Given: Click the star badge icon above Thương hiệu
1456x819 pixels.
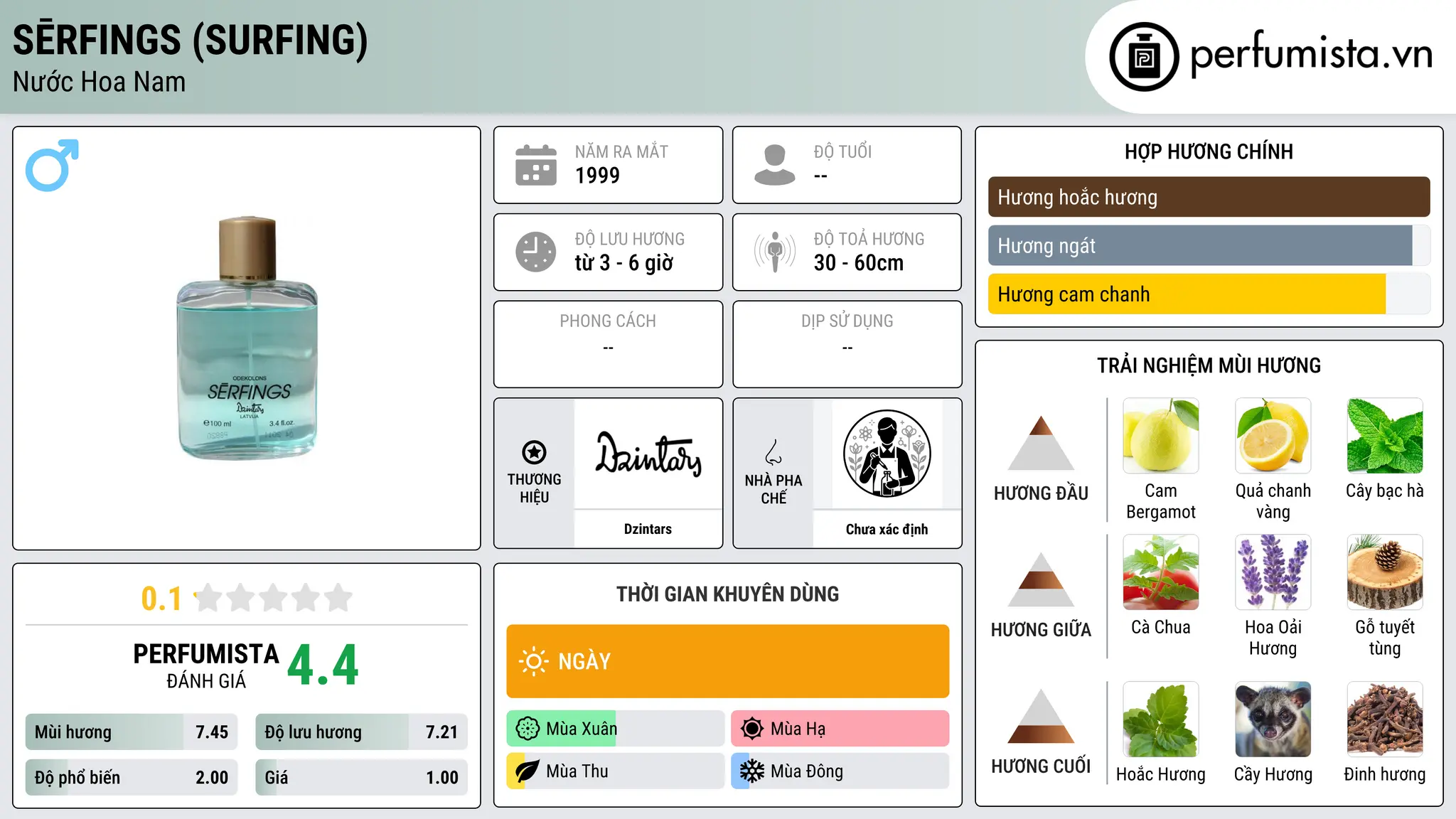Looking at the screenshot, I should point(534,451).
